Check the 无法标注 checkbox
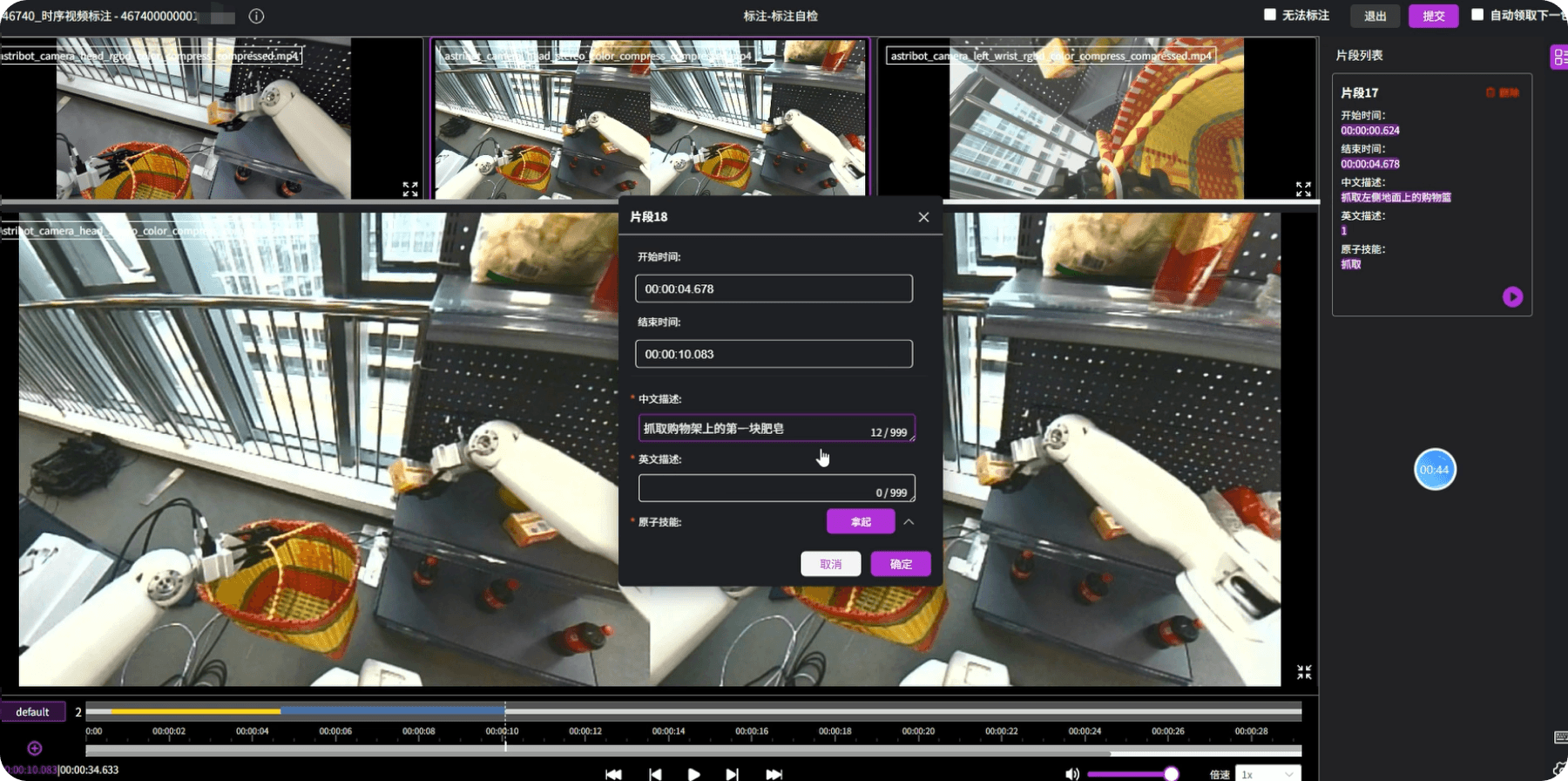Image resolution: width=1568 pixels, height=781 pixels. coord(1270,14)
